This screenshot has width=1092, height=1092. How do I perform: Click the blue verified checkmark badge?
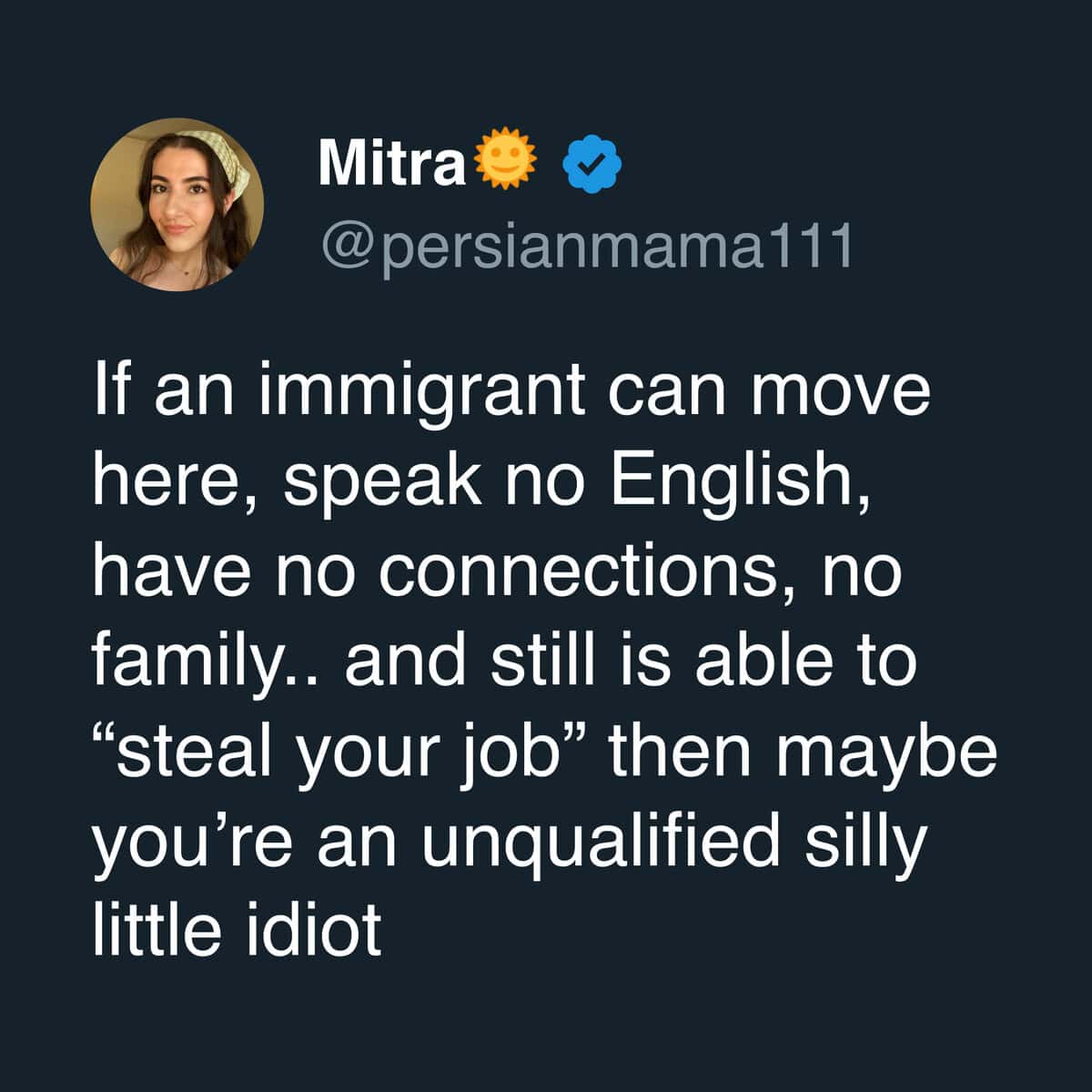point(593,163)
